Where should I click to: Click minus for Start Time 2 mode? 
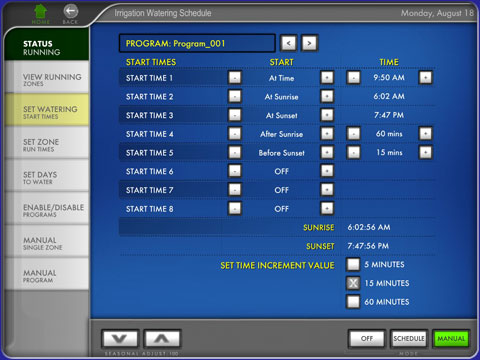click(235, 96)
